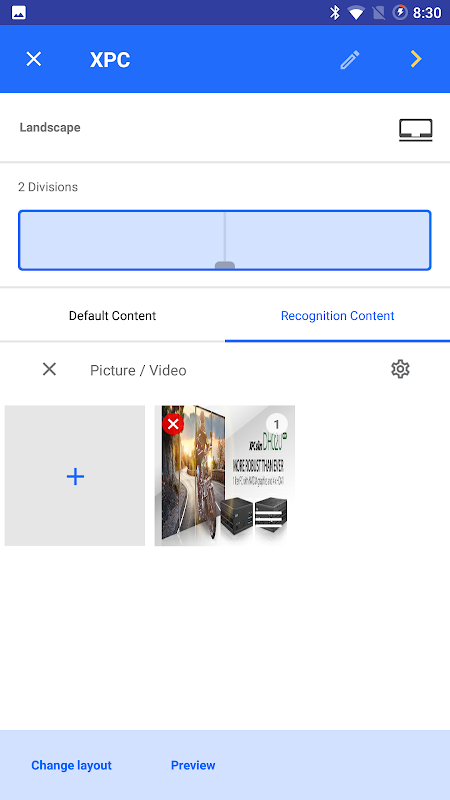Dismiss the Picture / Video section
The image size is (450, 800).
click(x=49, y=369)
